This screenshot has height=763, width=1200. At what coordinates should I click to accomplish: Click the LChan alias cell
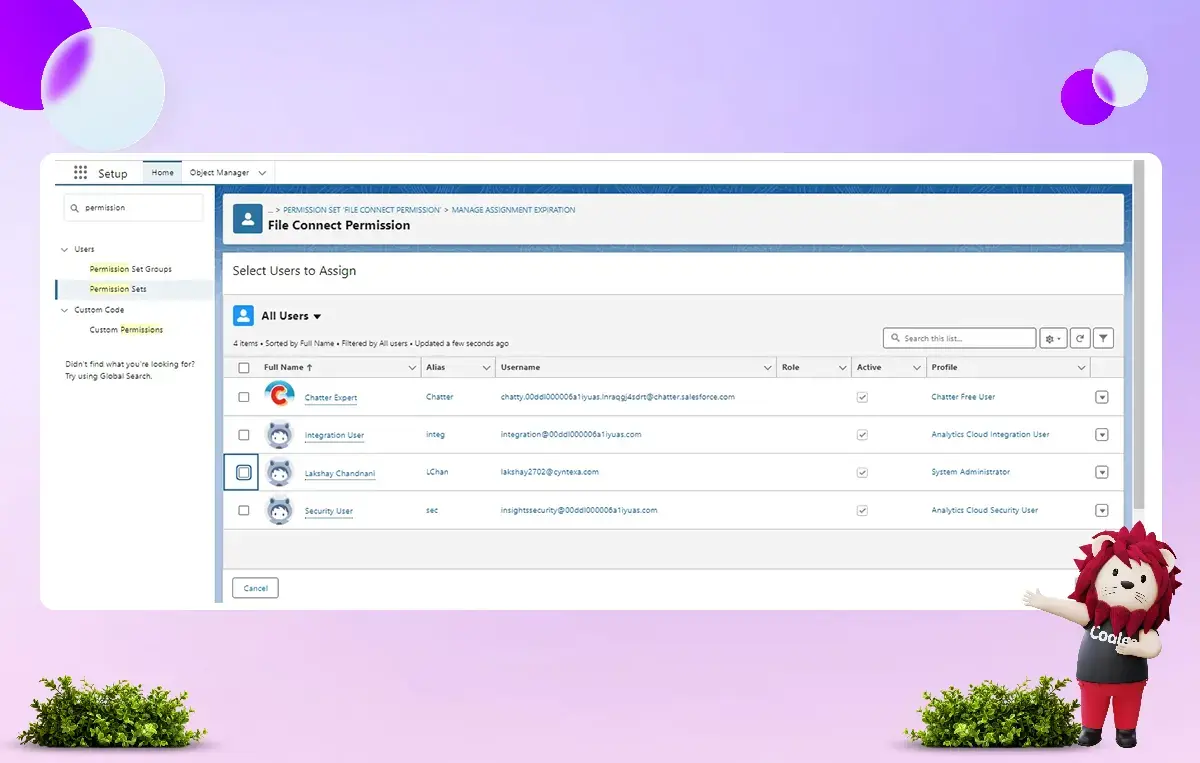coord(437,472)
